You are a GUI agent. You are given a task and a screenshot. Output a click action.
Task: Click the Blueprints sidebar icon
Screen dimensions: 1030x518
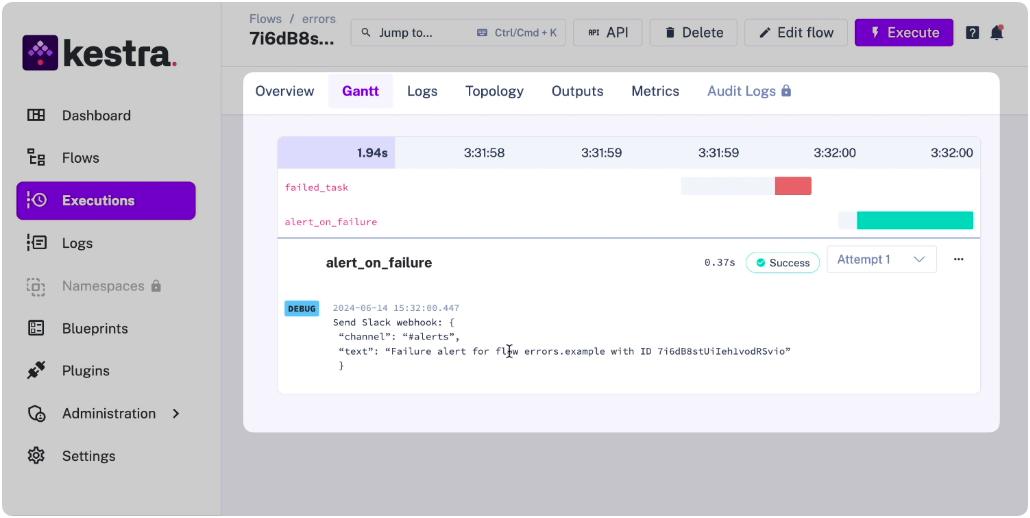coord(35,328)
